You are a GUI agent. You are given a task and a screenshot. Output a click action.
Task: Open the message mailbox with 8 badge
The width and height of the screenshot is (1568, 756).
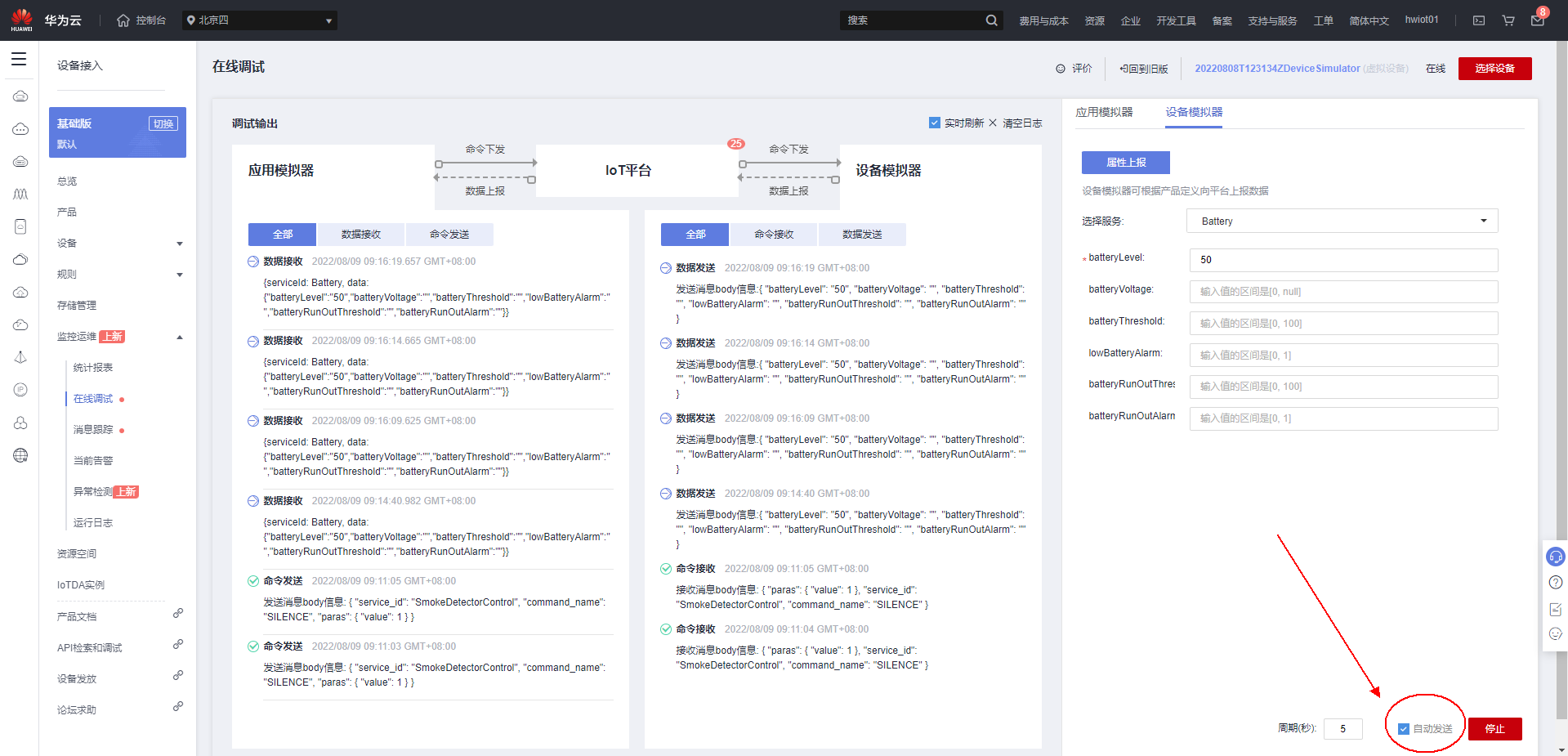pyautogui.click(x=1538, y=20)
